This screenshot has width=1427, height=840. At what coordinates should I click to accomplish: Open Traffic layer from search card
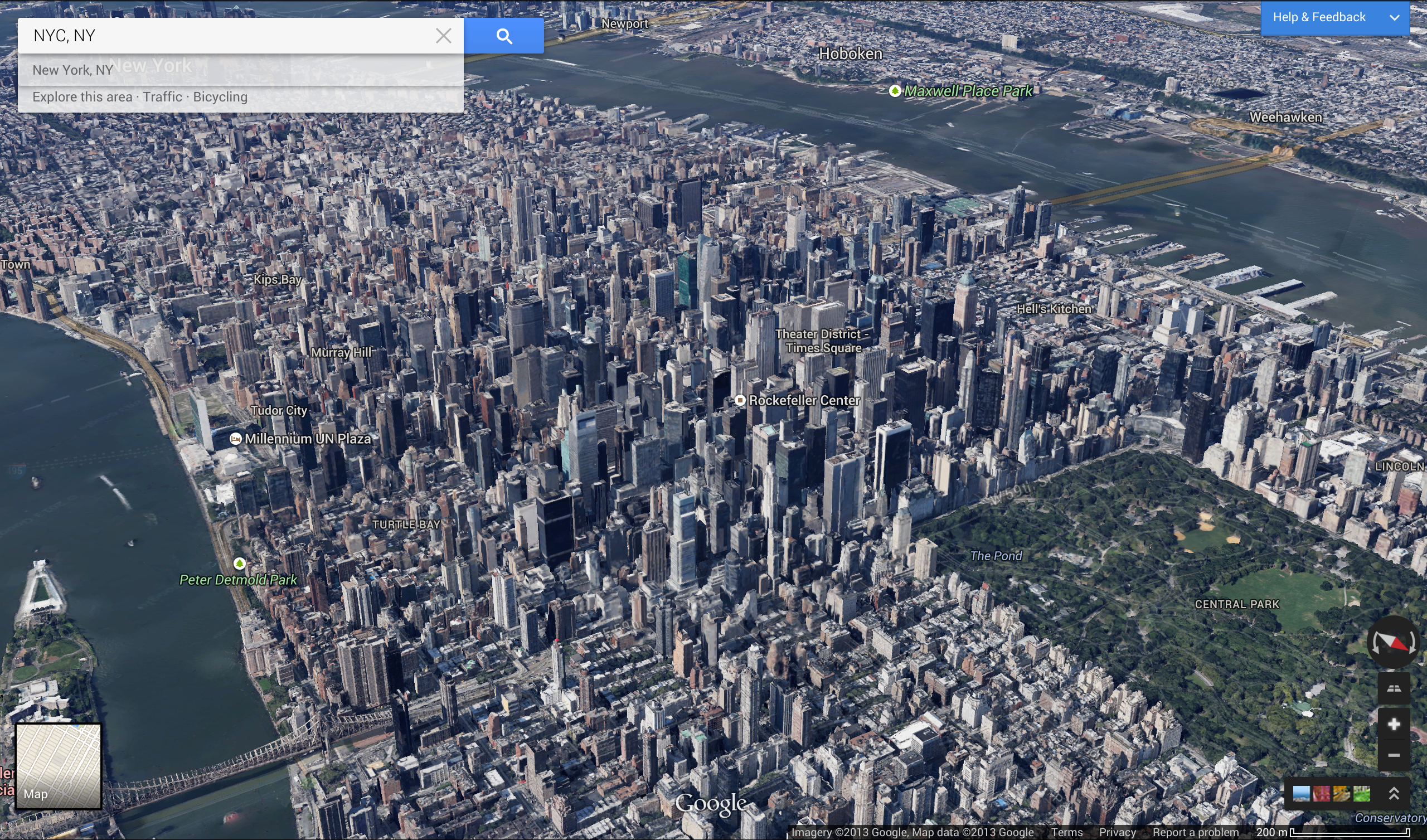click(x=162, y=97)
